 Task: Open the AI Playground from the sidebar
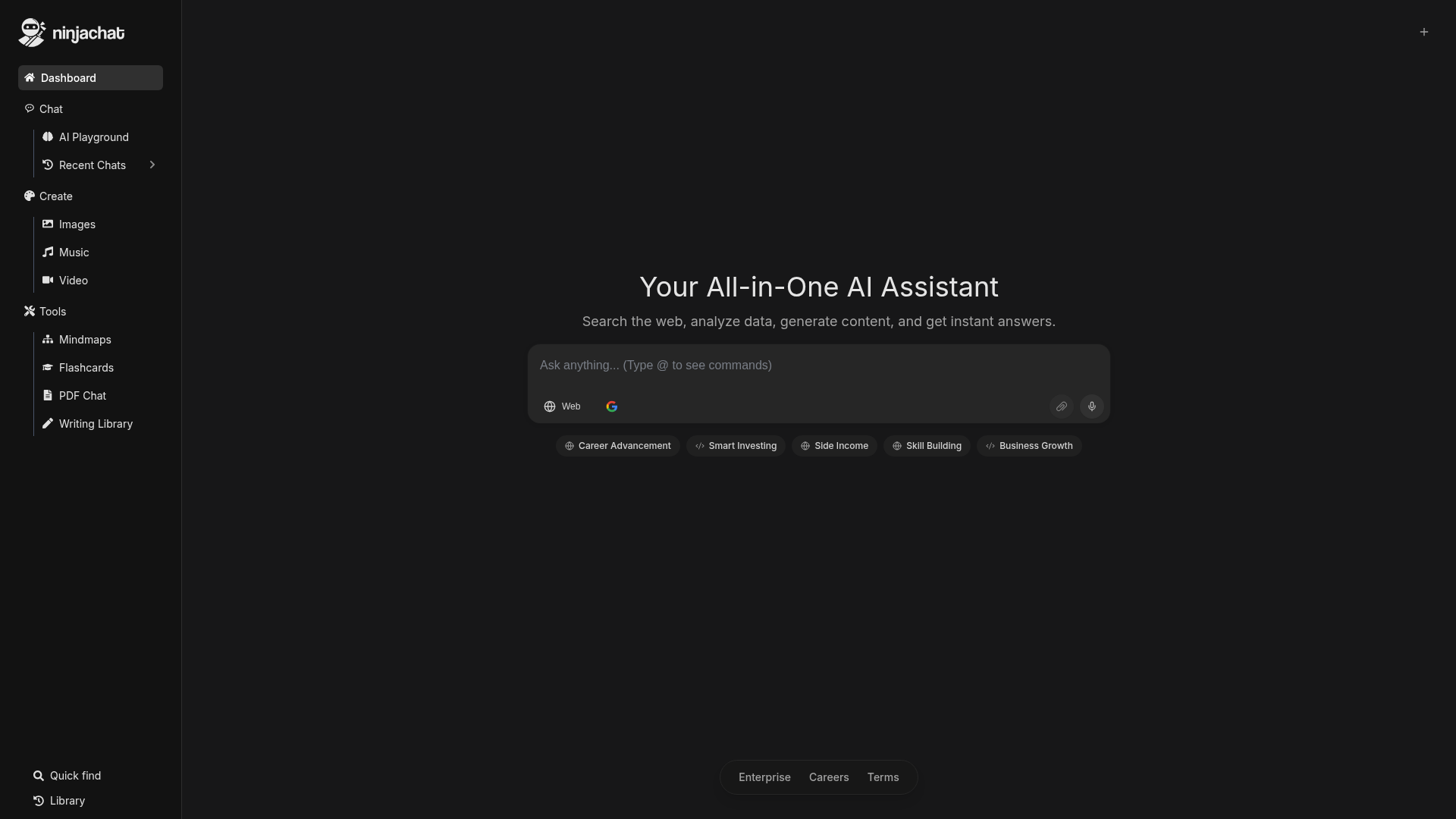[93, 136]
